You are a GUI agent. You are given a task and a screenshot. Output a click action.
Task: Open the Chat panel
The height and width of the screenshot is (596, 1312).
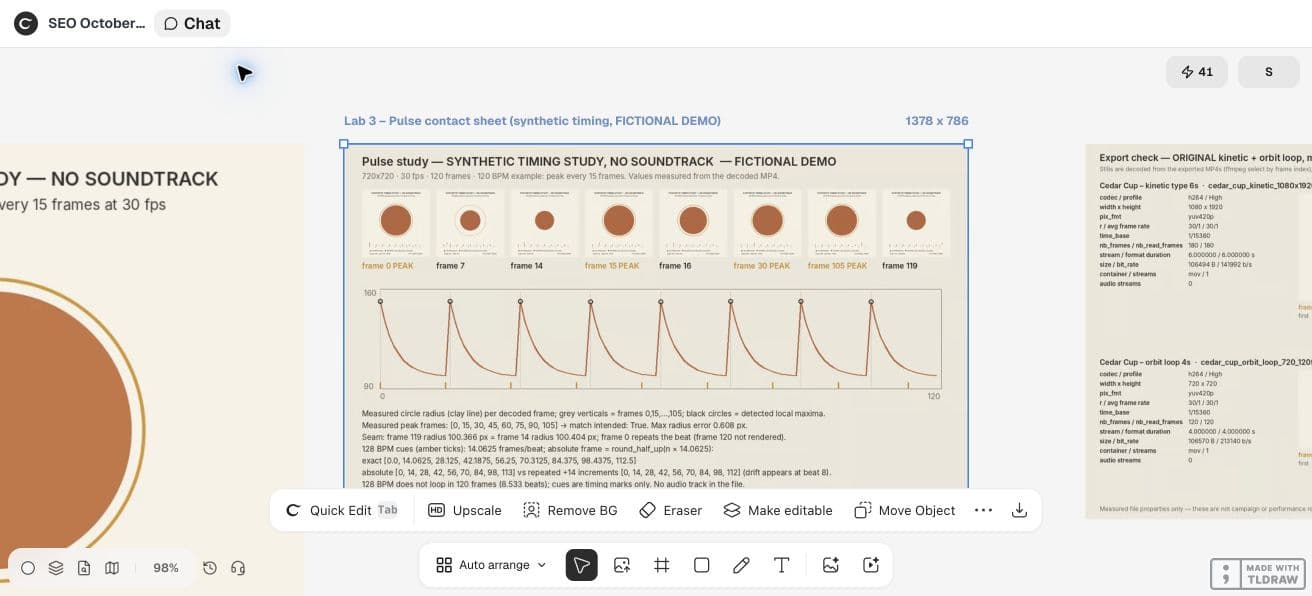pos(192,23)
